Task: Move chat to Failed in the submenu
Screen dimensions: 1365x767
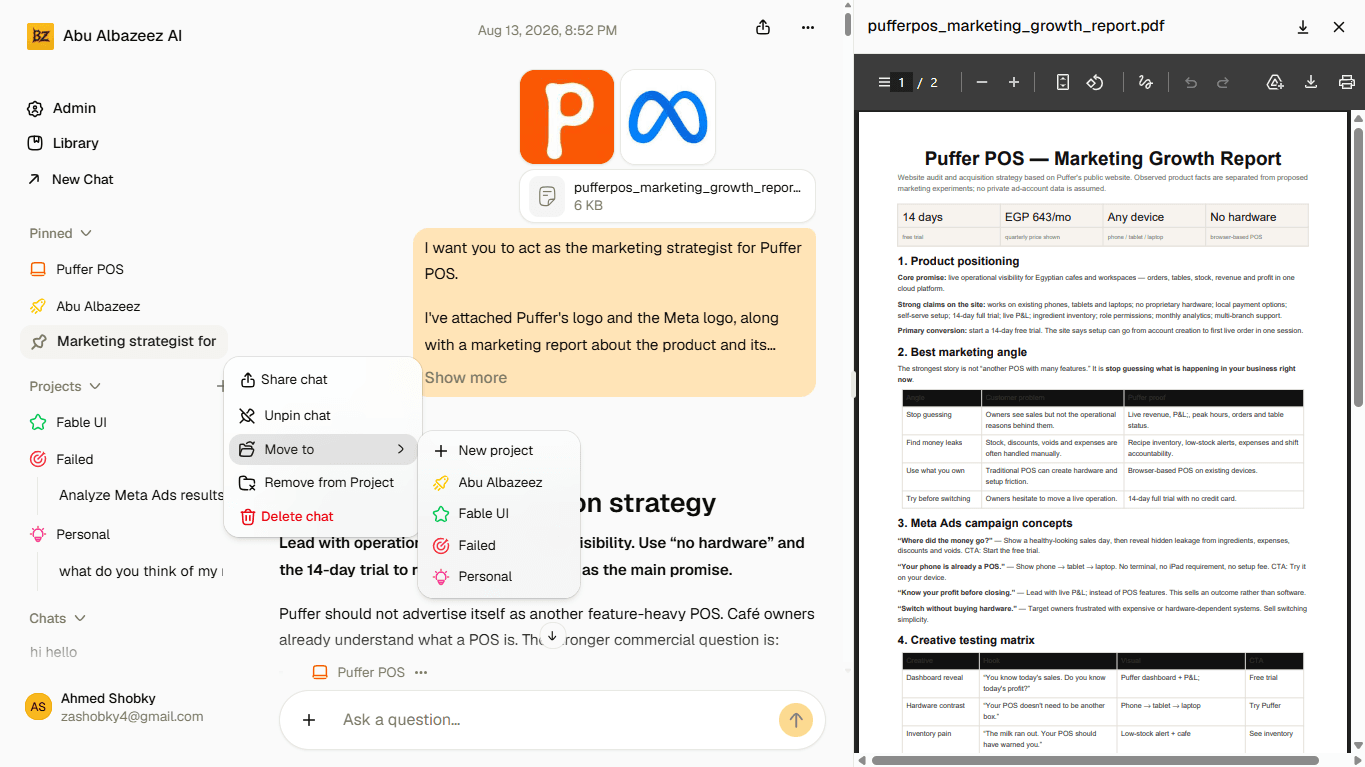Action: coord(499,545)
